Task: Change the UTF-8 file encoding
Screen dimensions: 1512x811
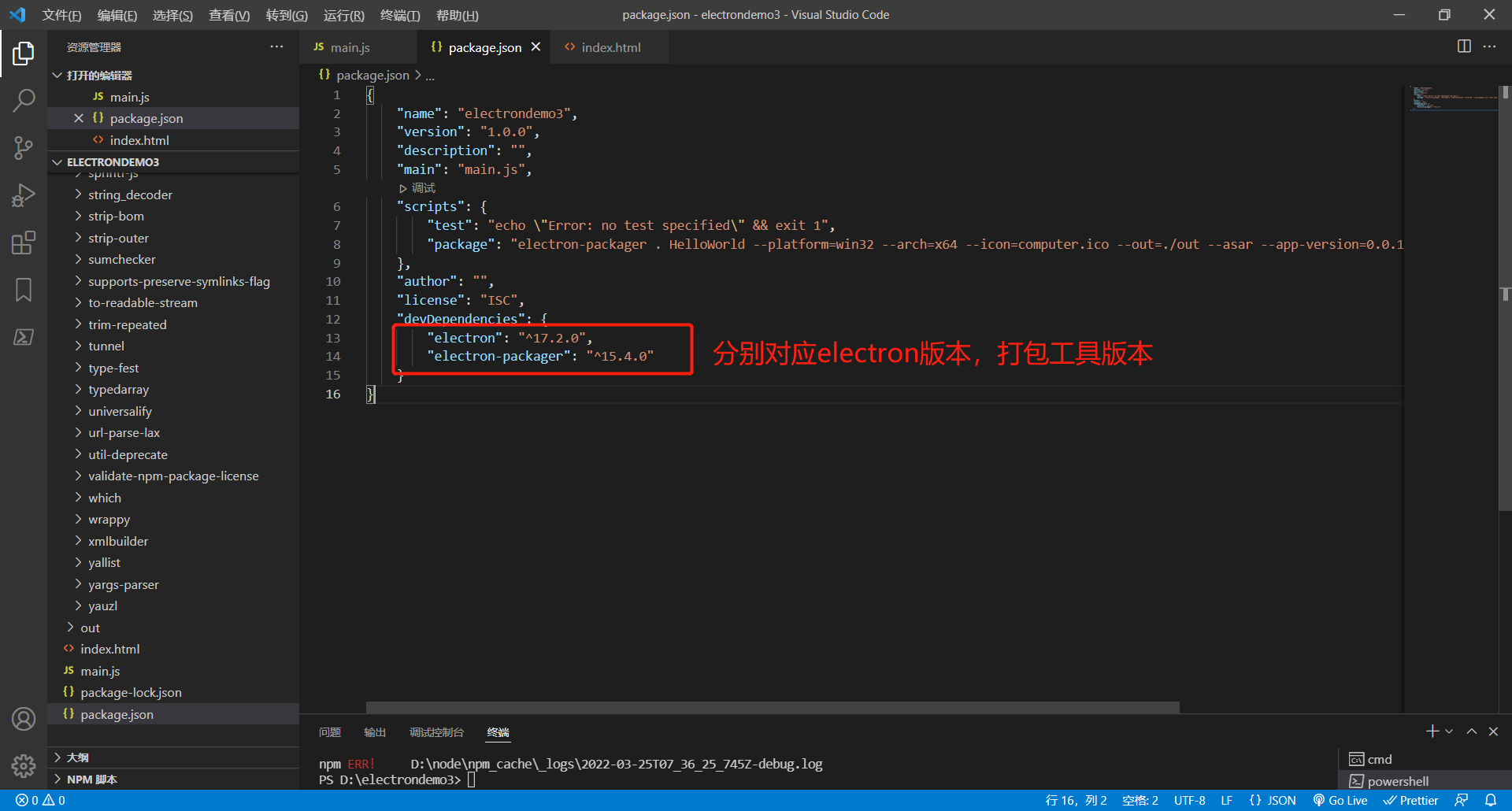Action: pyautogui.click(x=1189, y=800)
